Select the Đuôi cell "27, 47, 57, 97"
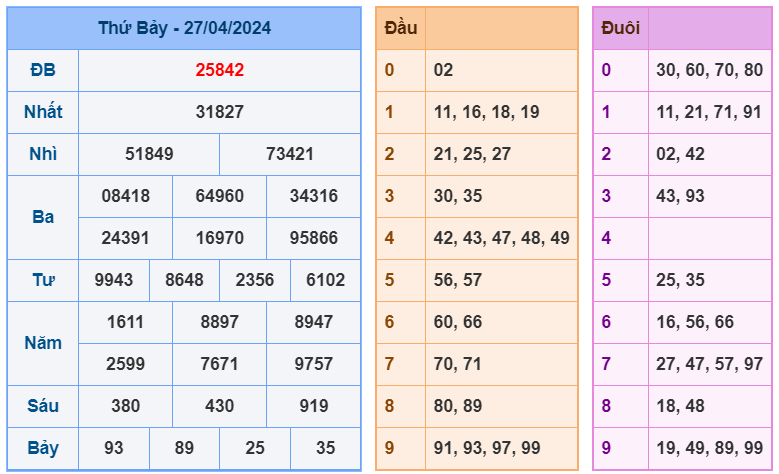Viewport: 779px width, 474px height. click(x=709, y=364)
